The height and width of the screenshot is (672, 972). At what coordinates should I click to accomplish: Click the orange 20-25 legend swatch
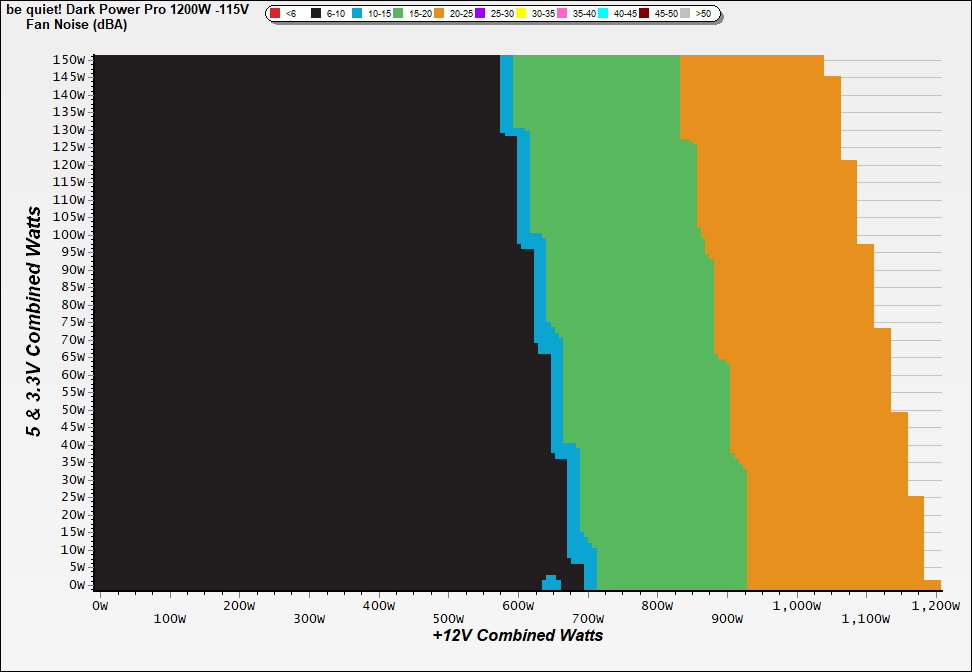[x=439, y=14]
